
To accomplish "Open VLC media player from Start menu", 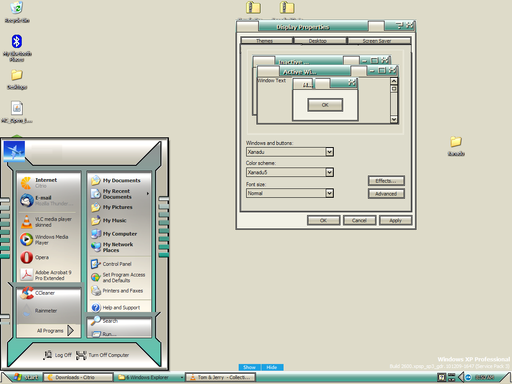I will pyautogui.click(x=48, y=222).
